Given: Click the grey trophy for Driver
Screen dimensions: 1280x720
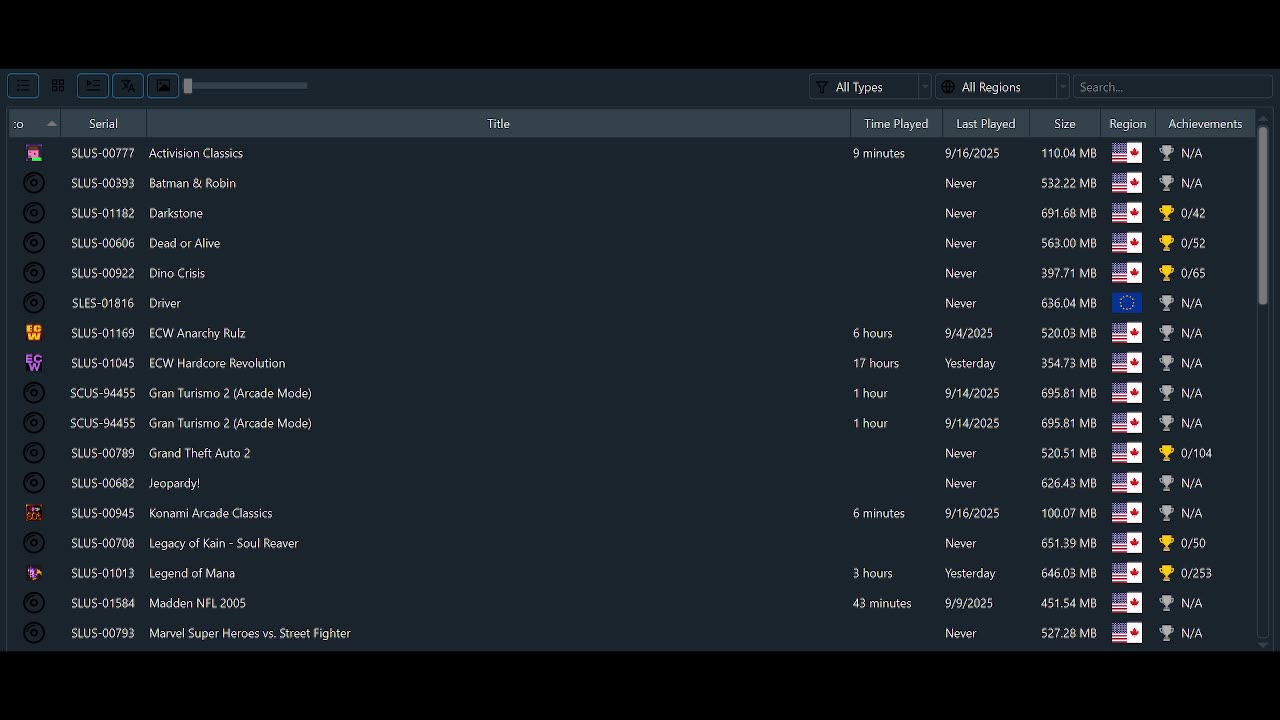Looking at the screenshot, I should click(x=1166, y=303).
